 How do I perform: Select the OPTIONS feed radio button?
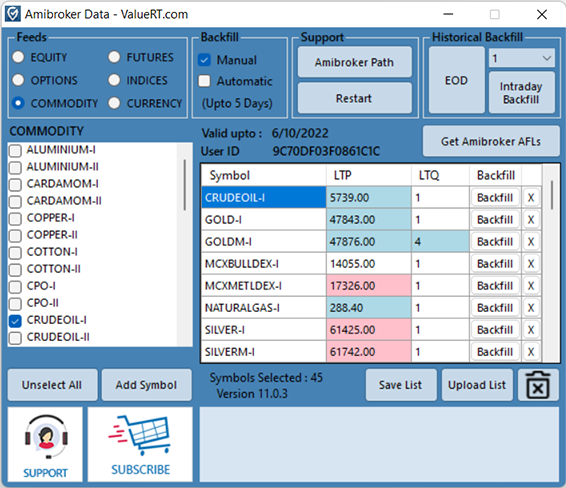18,80
